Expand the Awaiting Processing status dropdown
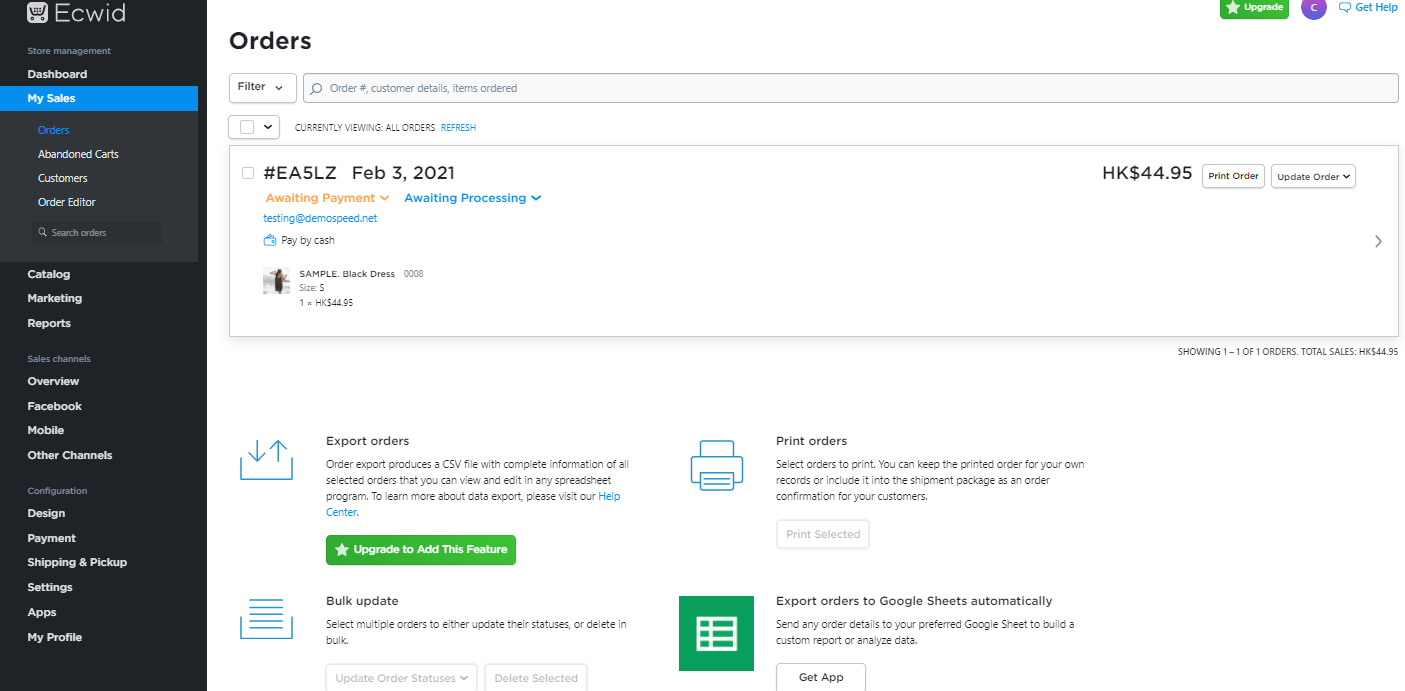Viewport: 1405px width, 691px height. coord(472,198)
